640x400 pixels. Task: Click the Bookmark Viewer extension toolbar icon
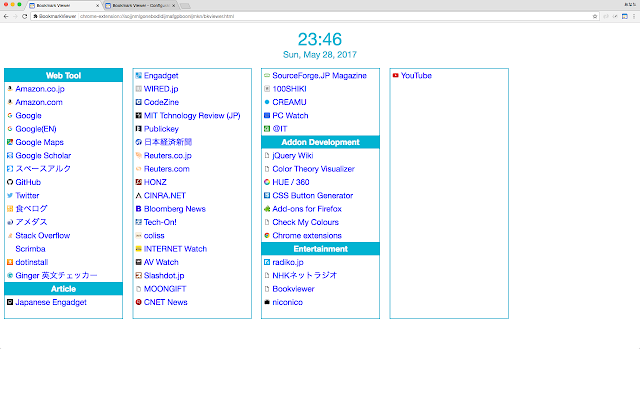[x=624, y=16]
